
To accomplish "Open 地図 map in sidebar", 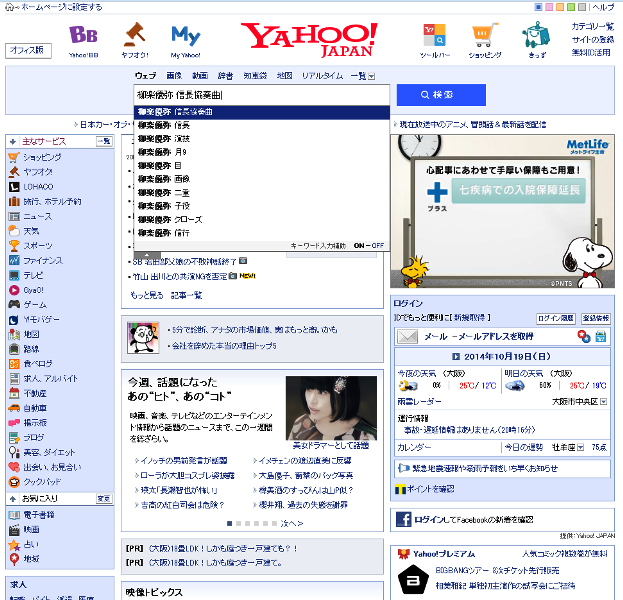I will point(31,335).
